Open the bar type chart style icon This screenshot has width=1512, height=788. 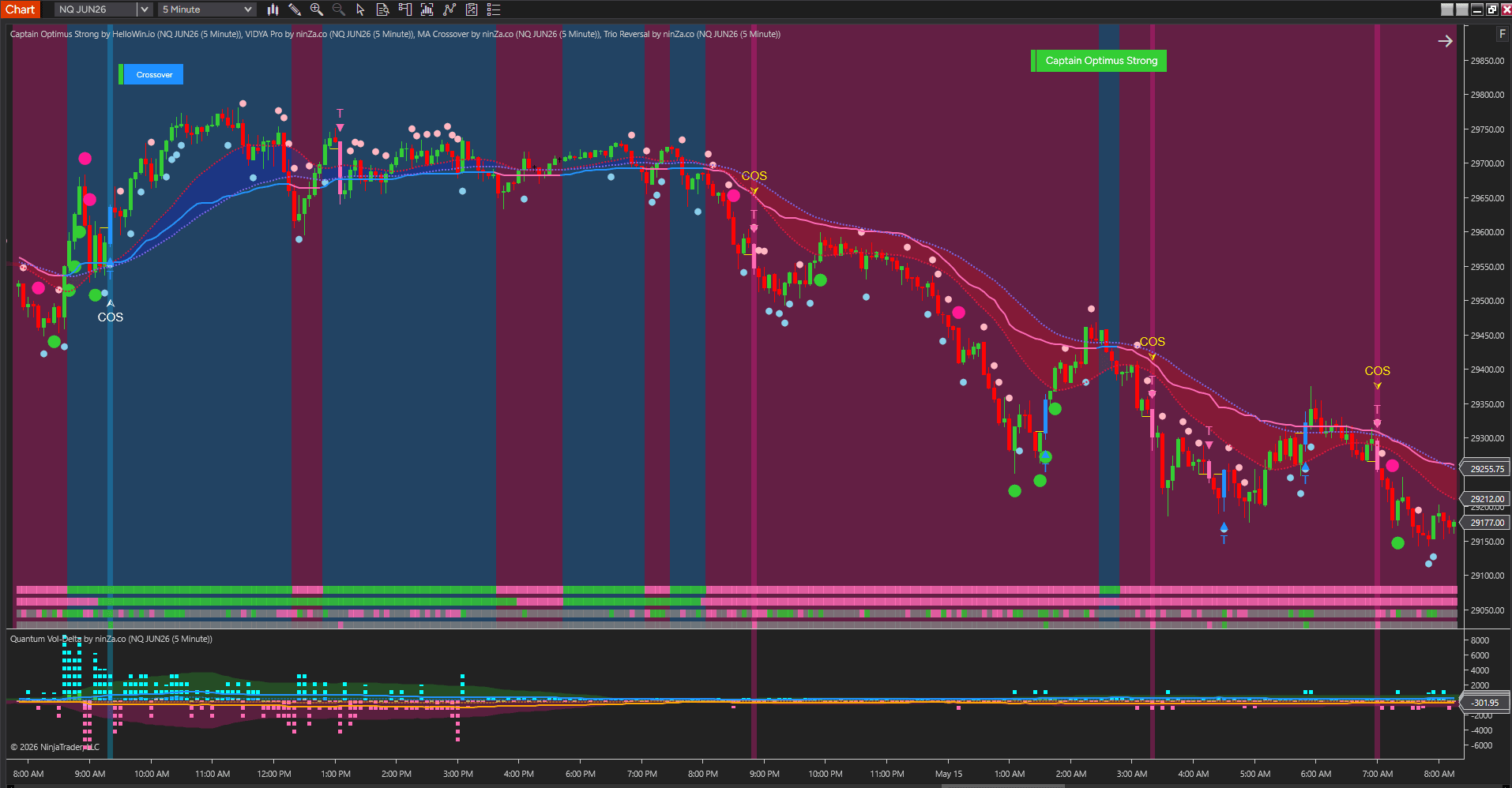point(273,9)
